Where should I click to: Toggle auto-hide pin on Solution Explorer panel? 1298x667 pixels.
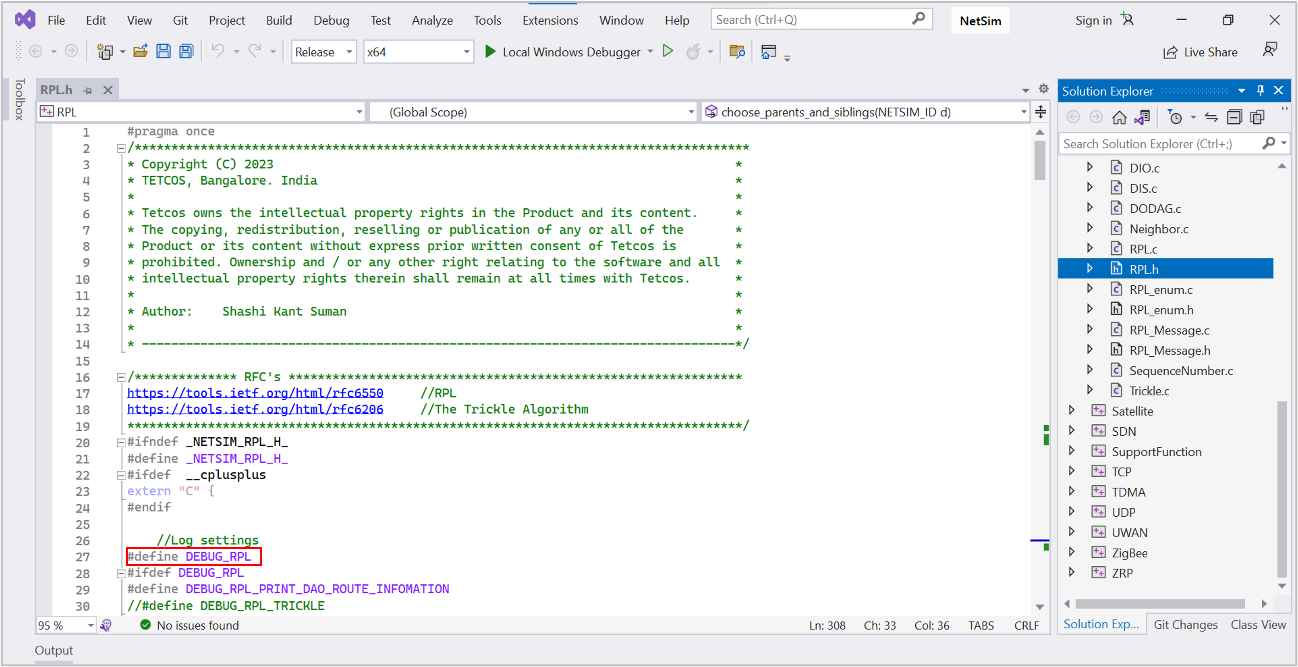coord(1260,91)
